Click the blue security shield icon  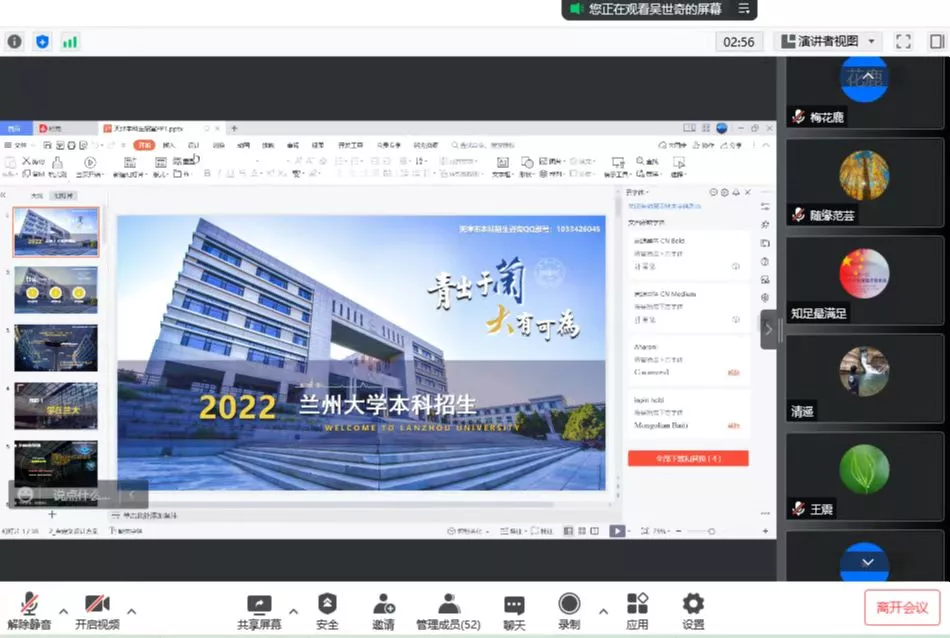[42, 42]
